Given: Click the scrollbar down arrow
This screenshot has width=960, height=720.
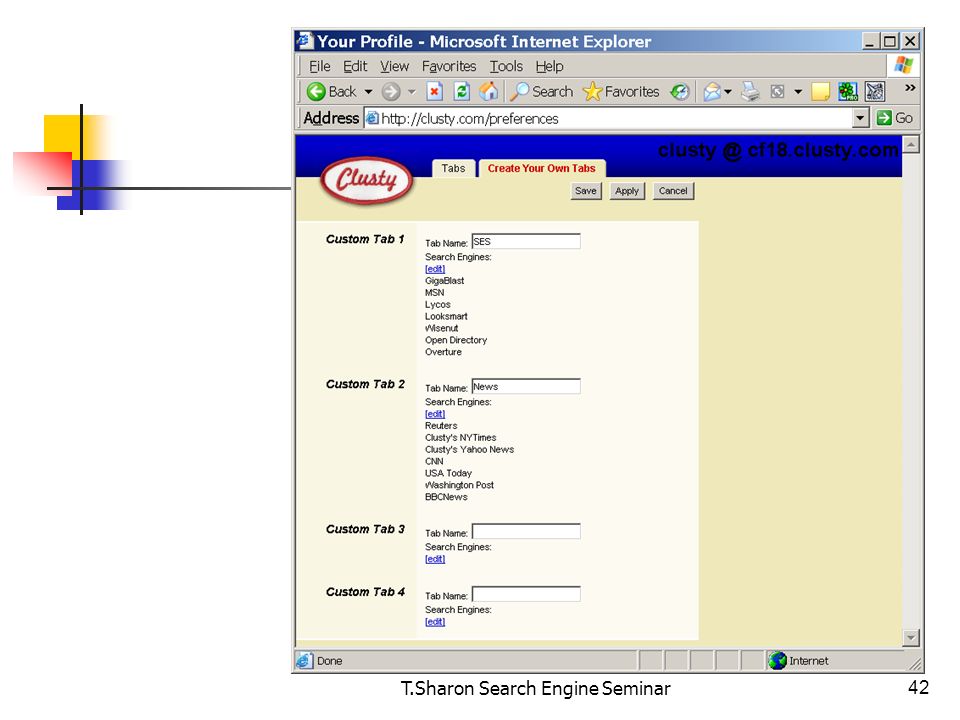Looking at the screenshot, I should 911,638.
